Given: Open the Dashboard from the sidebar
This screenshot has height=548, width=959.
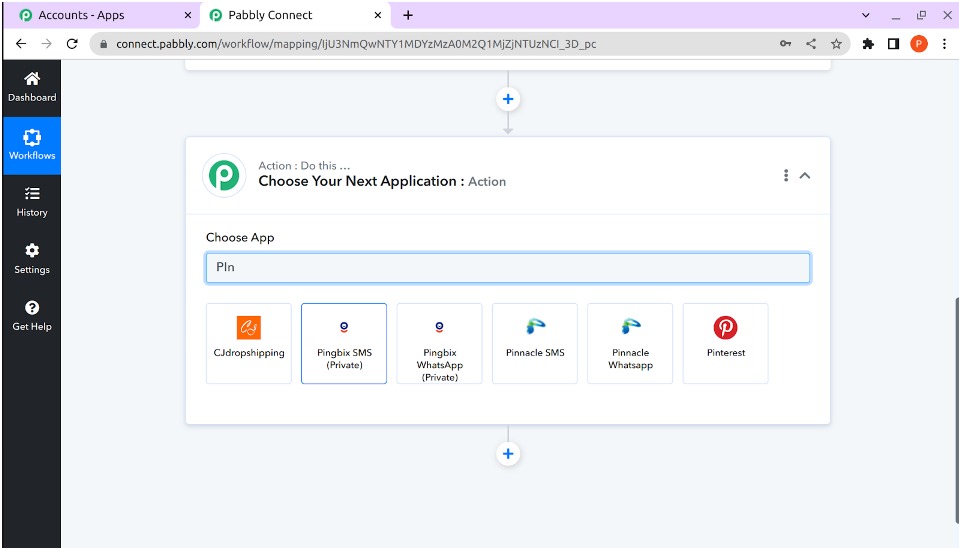Looking at the screenshot, I should (x=32, y=87).
